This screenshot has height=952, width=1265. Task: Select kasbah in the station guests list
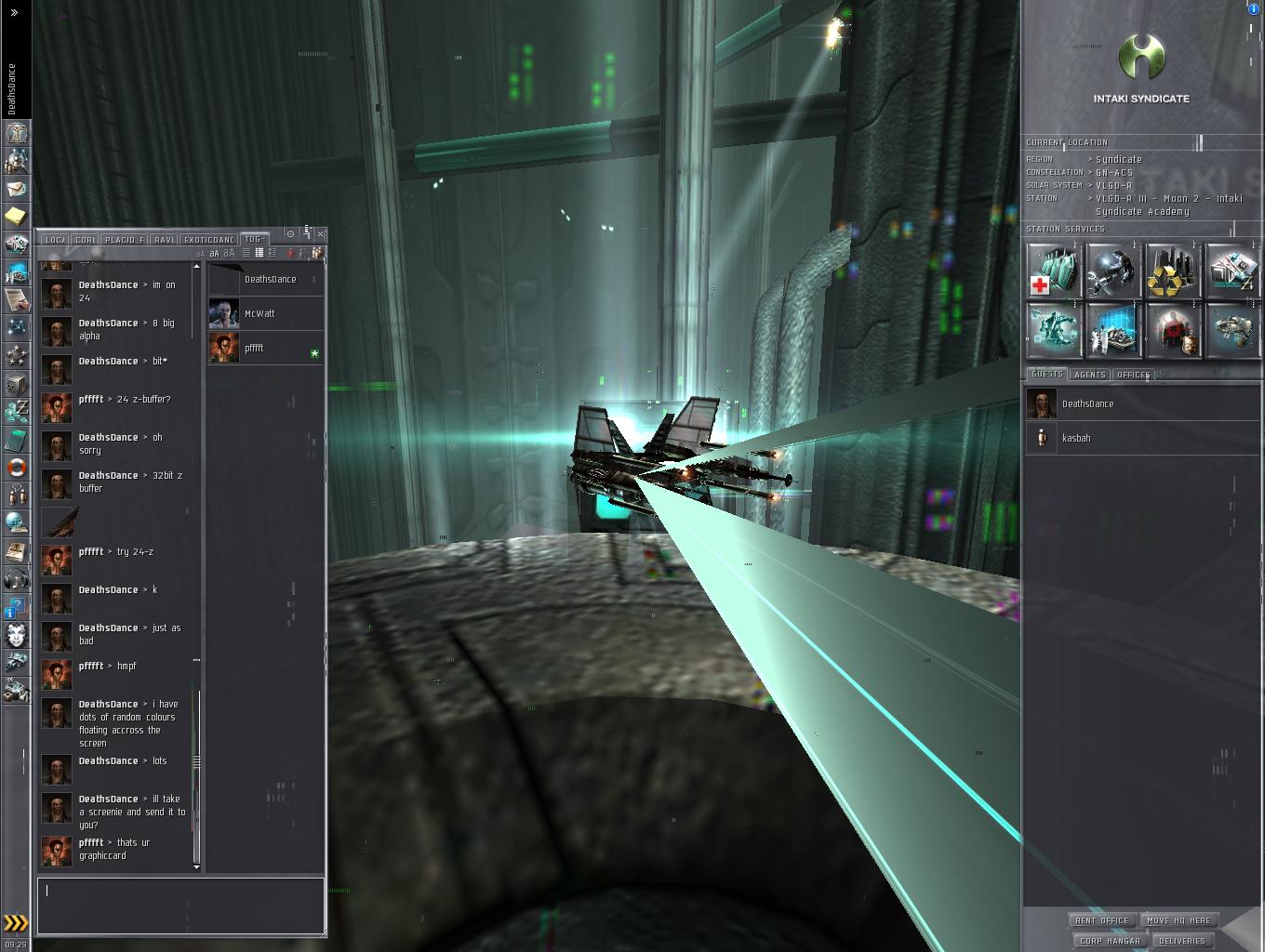[x=1141, y=438]
